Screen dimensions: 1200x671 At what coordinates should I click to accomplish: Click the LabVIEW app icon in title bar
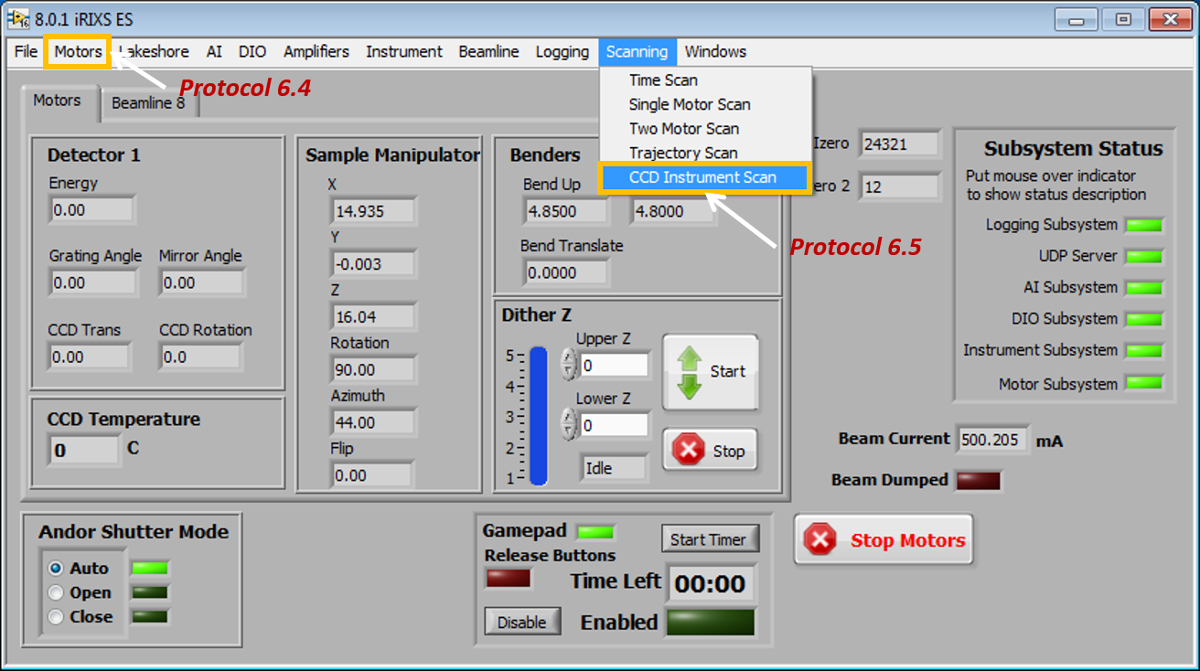tap(19, 19)
